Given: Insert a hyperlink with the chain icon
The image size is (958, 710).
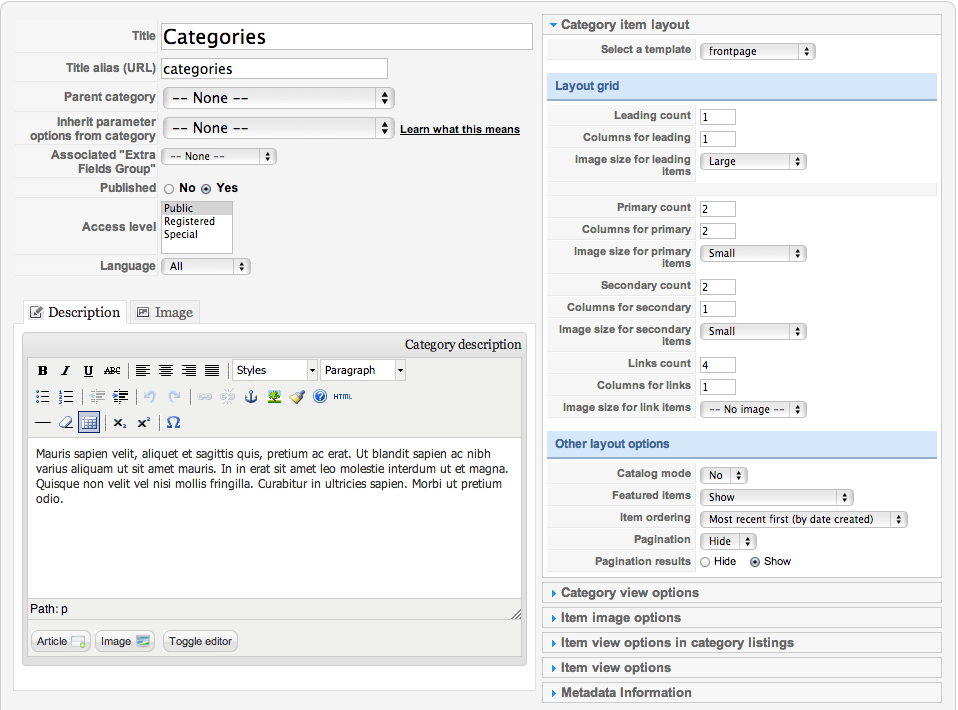Looking at the screenshot, I should point(205,397).
